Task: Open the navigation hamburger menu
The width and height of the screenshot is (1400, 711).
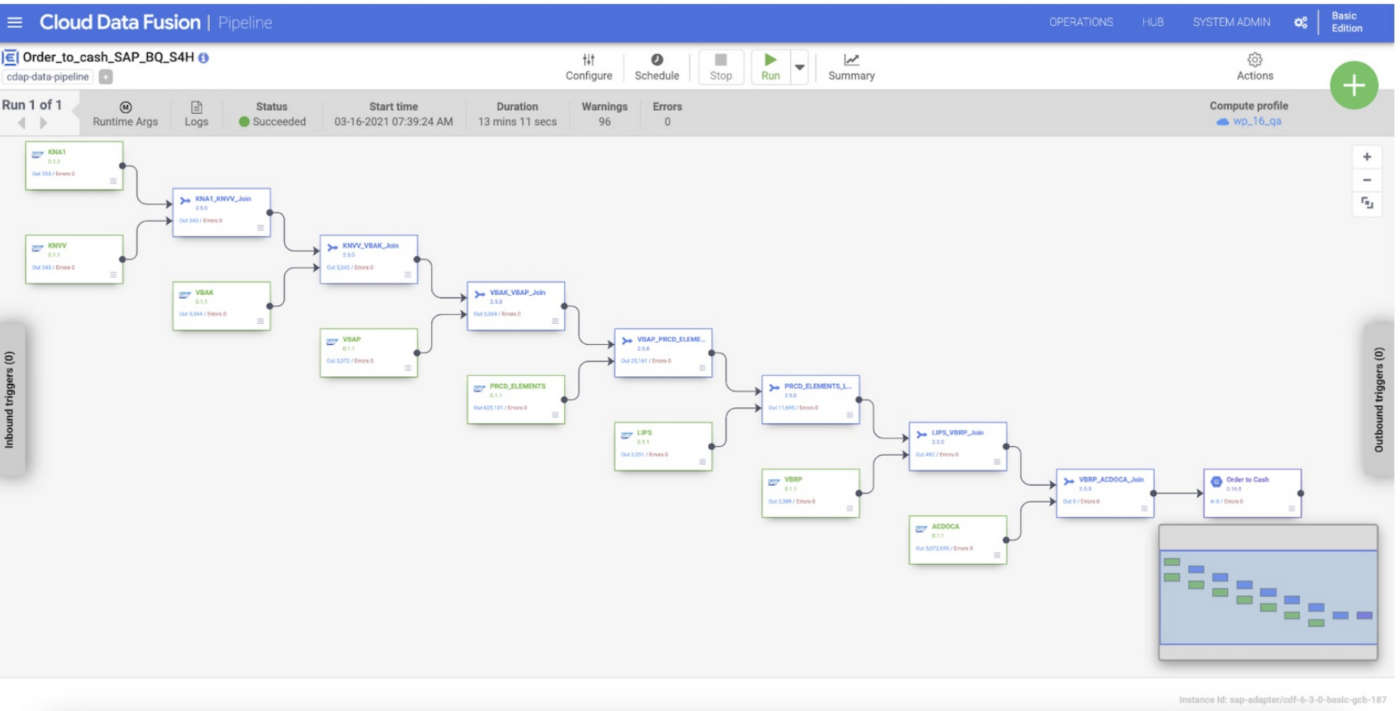Action: pyautogui.click(x=15, y=21)
